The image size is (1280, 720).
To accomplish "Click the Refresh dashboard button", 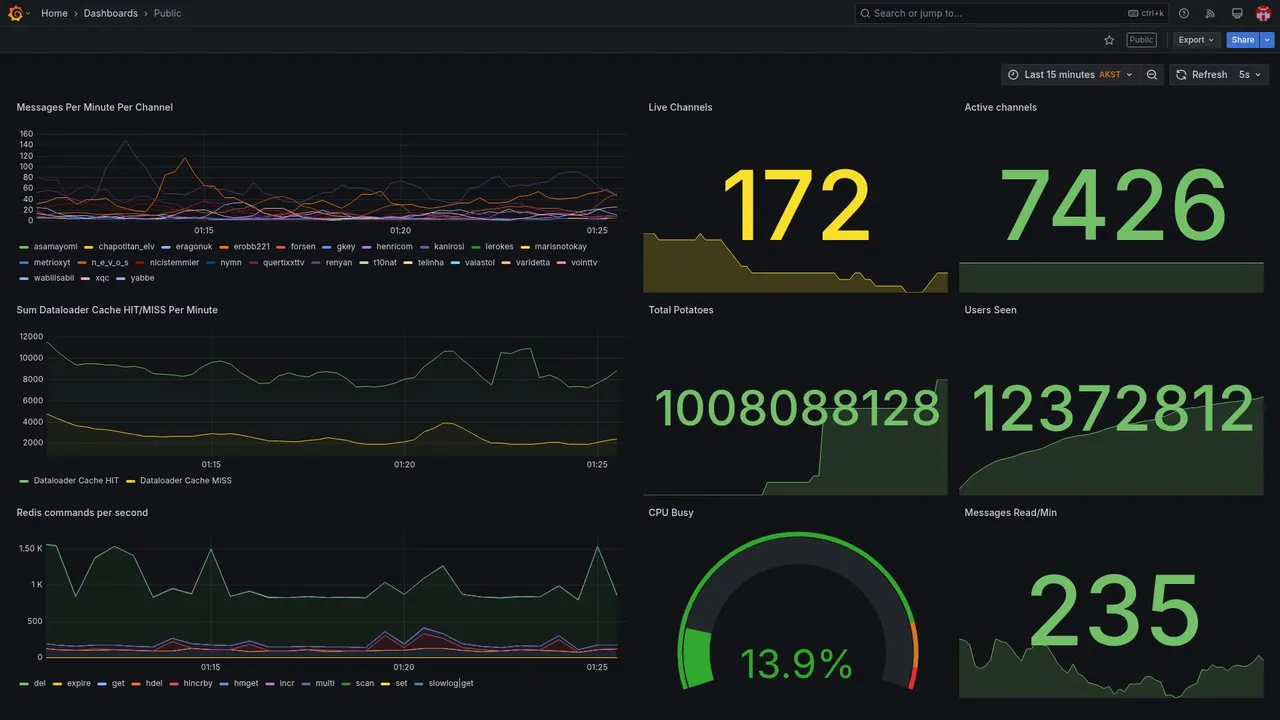I will point(1201,75).
